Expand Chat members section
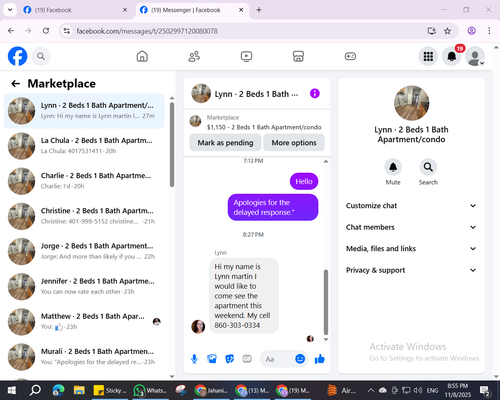Viewport: 500px width, 400px height. point(411,227)
